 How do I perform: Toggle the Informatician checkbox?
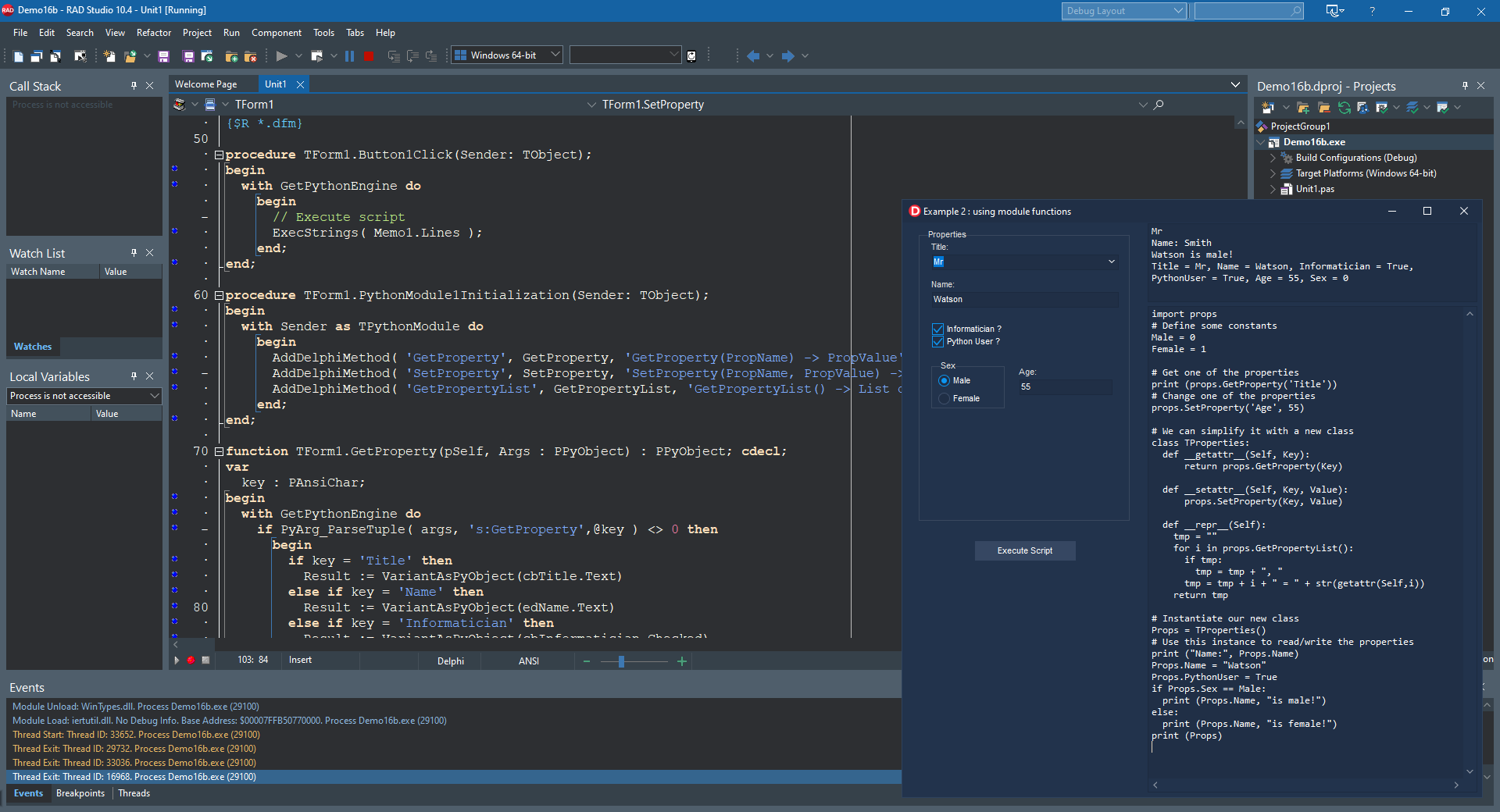coord(937,329)
